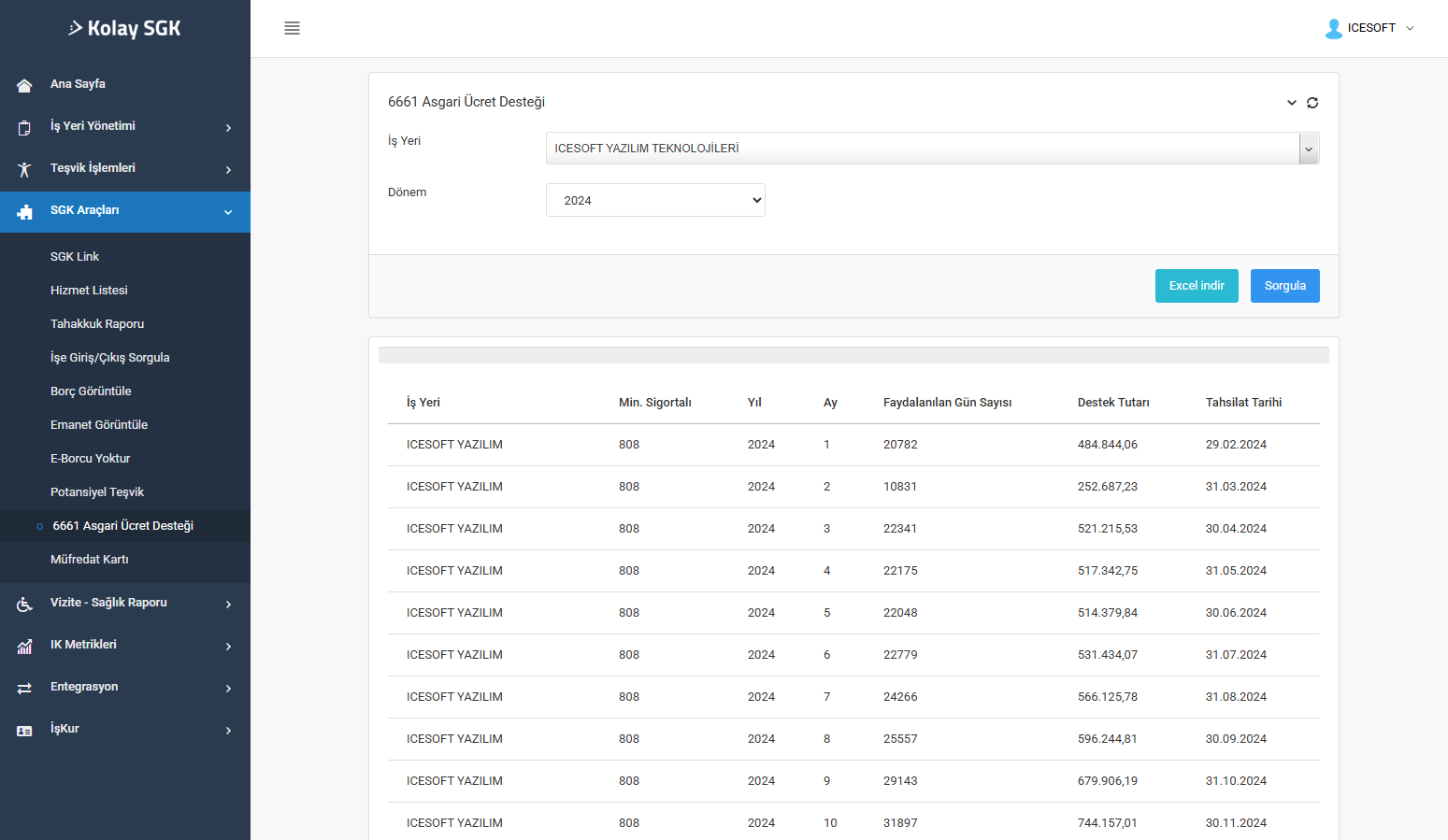The width and height of the screenshot is (1448, 840).
Task: Click the Destek Tutarı column header
Action: pyautogui.click(x=1113, y=403)
